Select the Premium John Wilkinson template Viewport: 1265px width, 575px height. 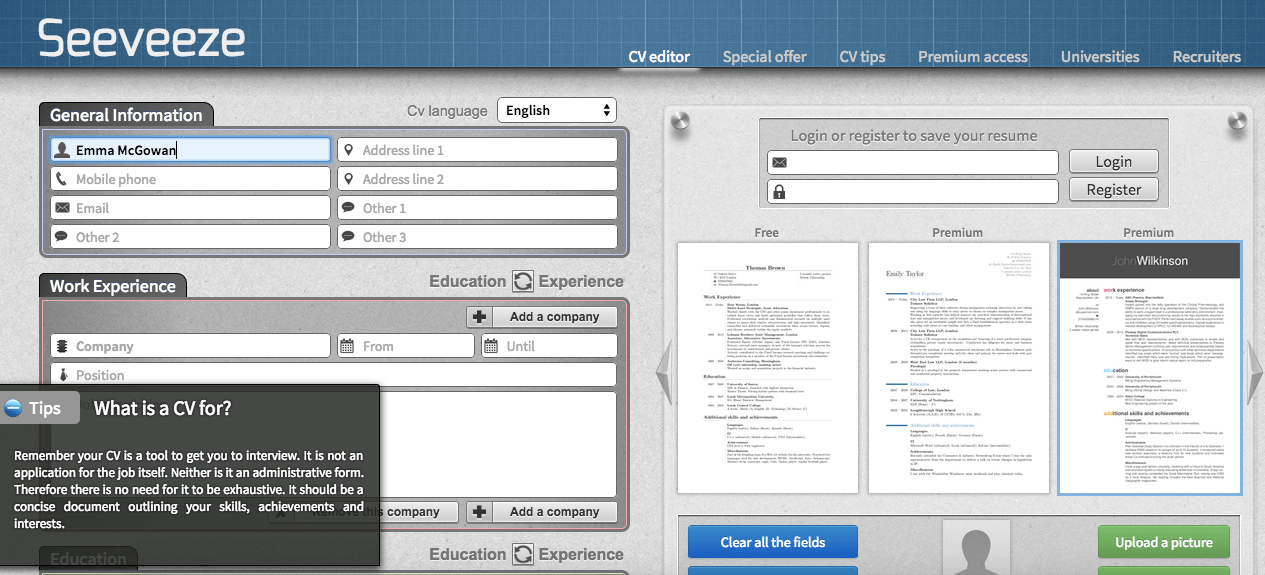[x=1149, y=367]
